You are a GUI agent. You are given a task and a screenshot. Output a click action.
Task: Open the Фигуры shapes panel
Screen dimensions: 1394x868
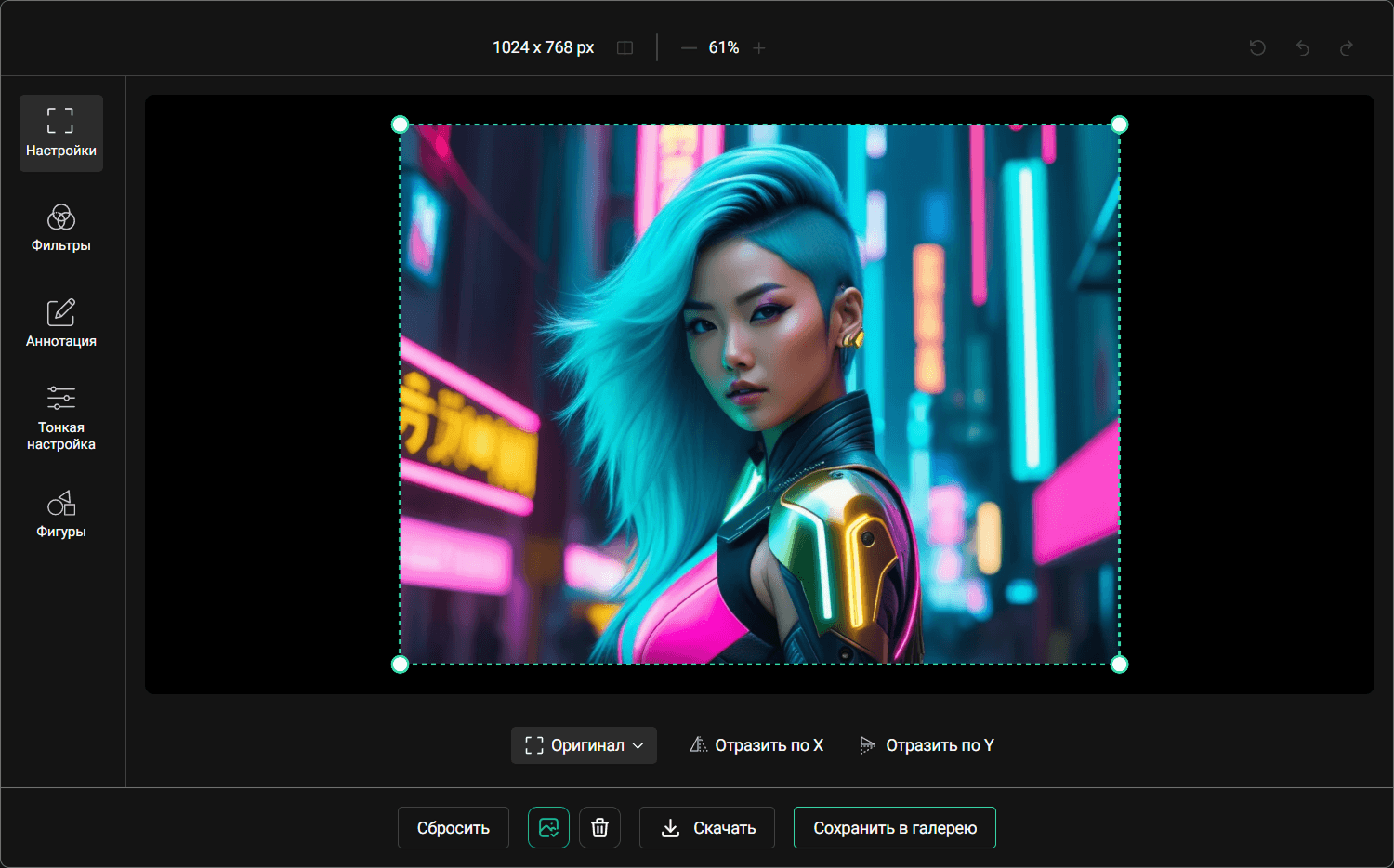(x=61, y=515)
